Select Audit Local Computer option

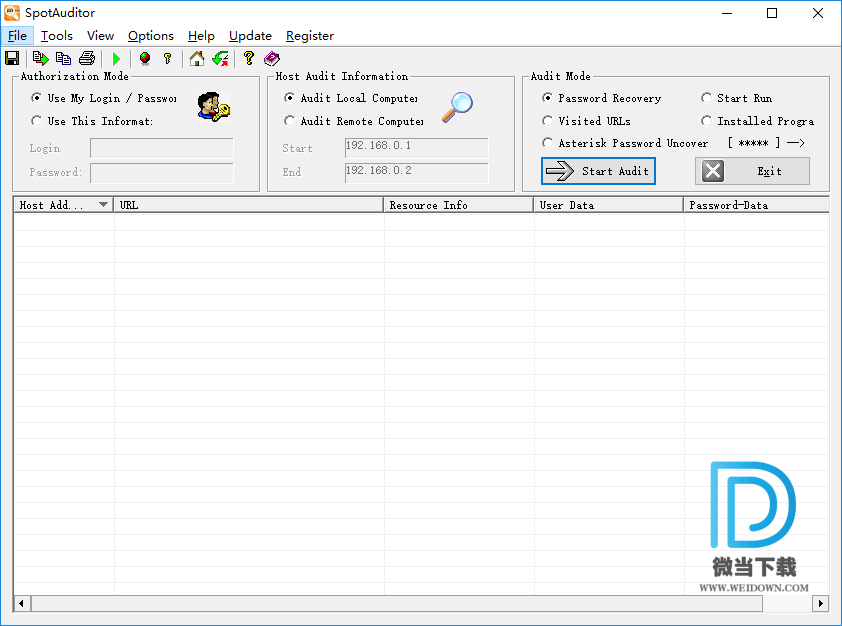tap(351, 98)
